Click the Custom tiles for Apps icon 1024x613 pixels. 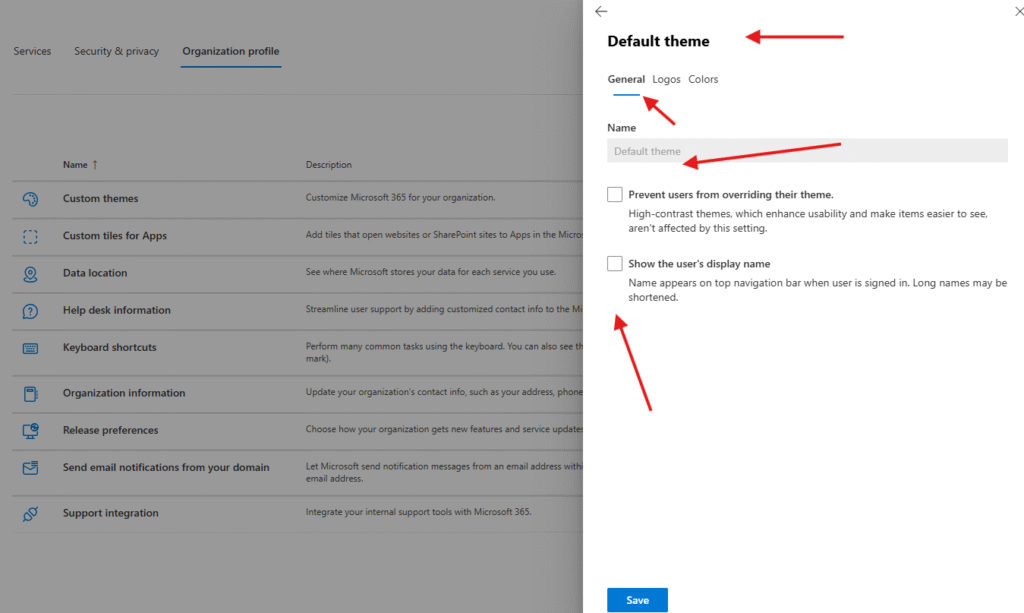pyautogui.click(x=30, y=237)
